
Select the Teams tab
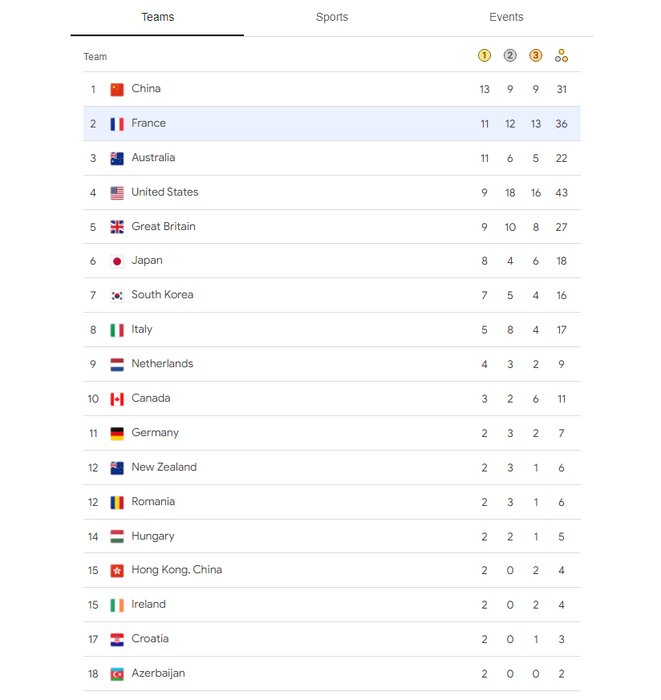158,17
